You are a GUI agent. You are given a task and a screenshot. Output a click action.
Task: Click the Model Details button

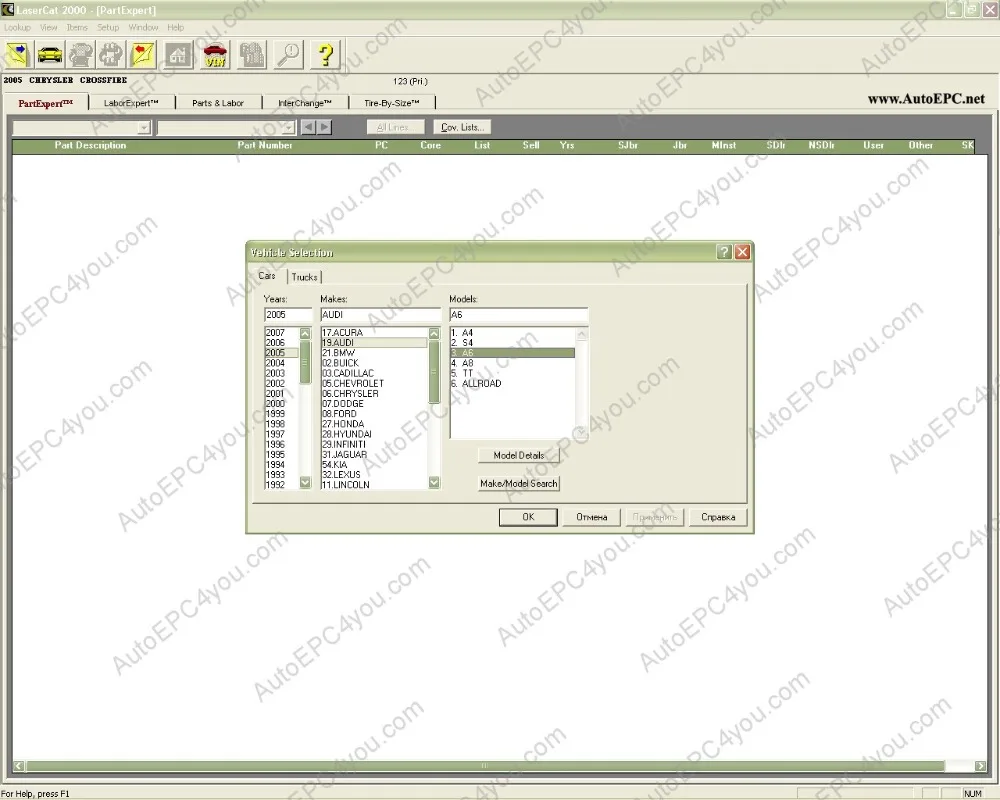point(518,456)
